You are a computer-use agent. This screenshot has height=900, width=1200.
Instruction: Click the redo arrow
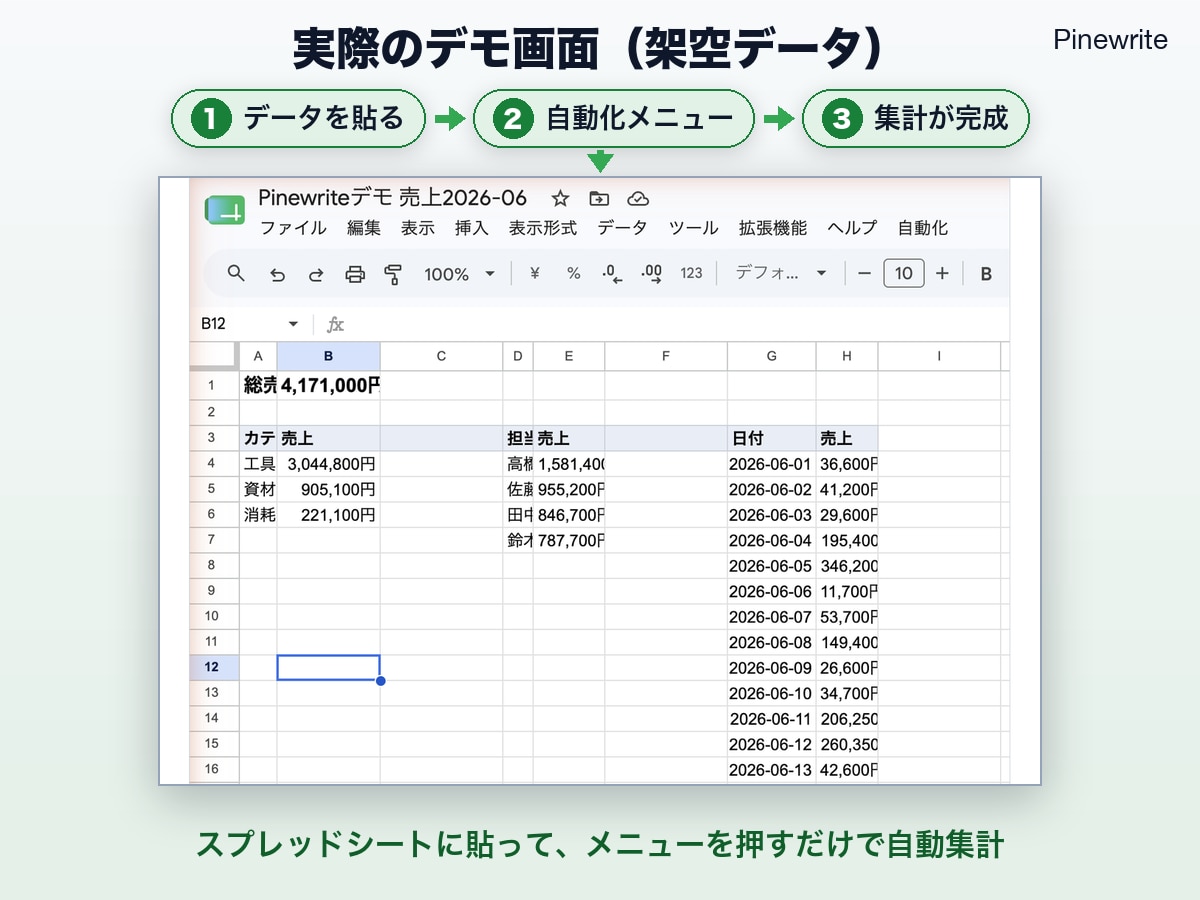(x=316, y=274)
